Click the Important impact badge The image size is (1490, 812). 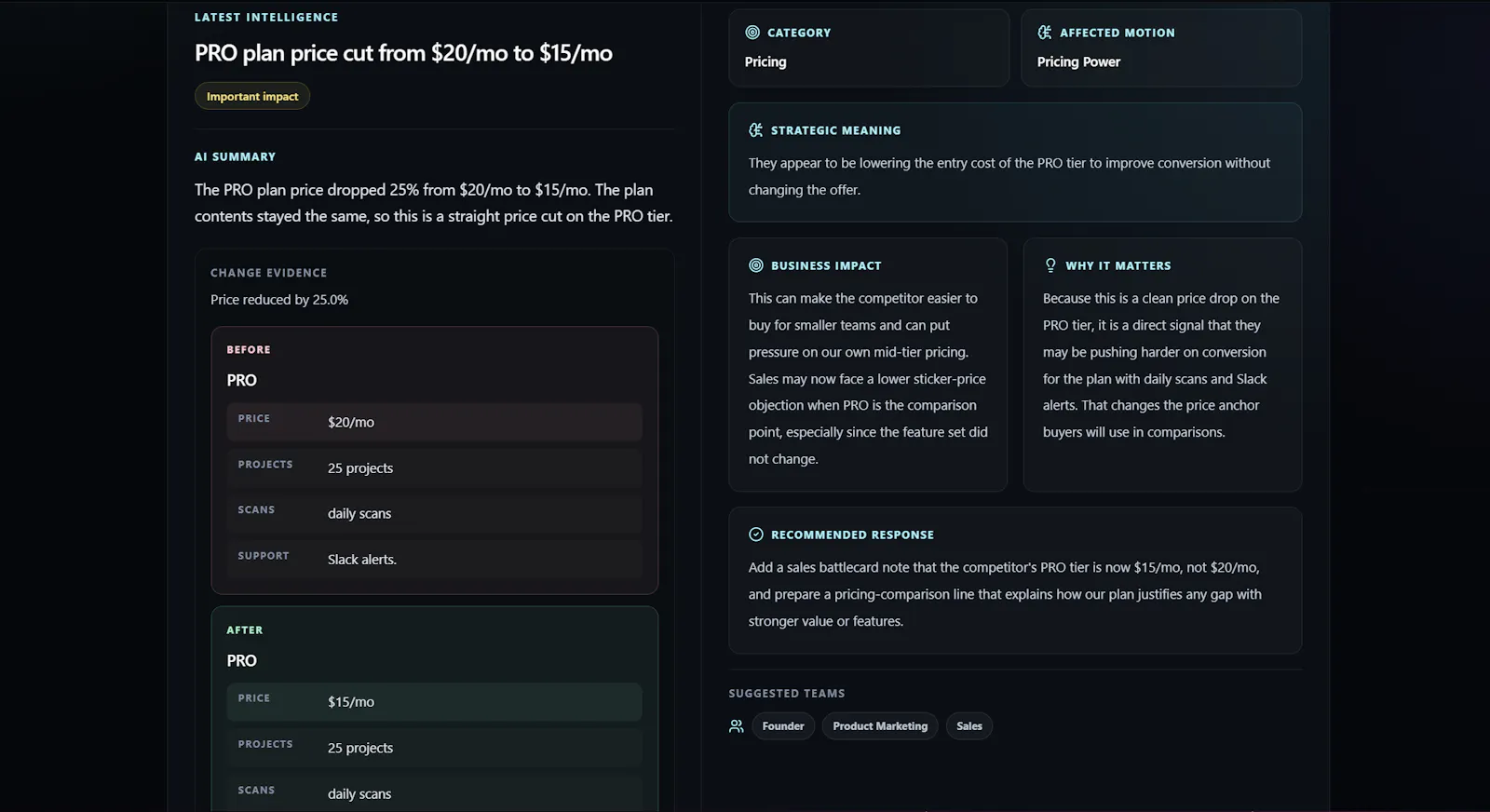[252, 96]
